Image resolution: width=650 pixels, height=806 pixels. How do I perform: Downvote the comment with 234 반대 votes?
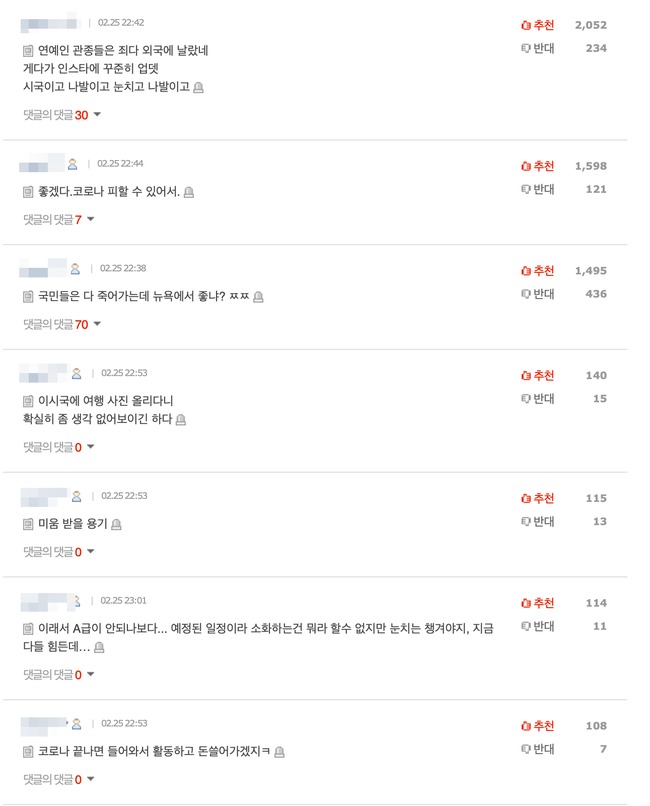tap(538, 48)
